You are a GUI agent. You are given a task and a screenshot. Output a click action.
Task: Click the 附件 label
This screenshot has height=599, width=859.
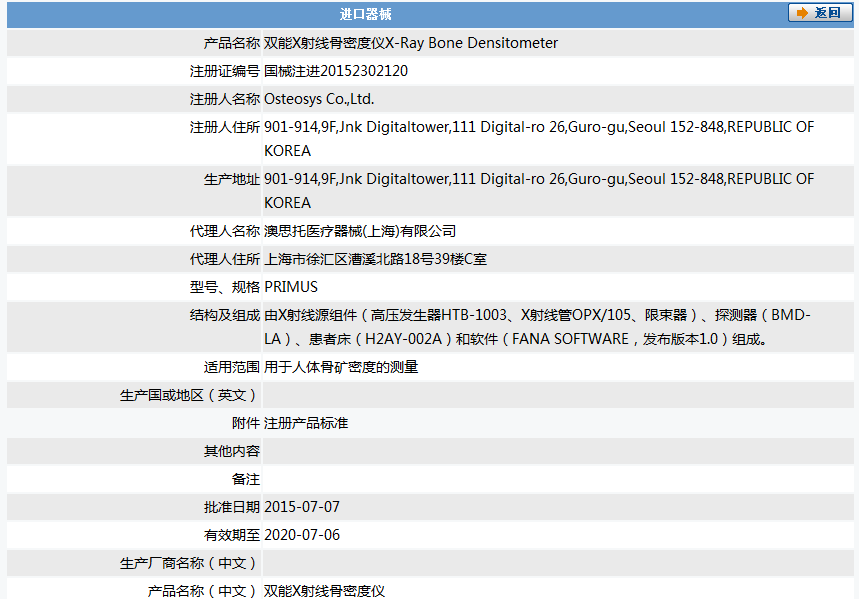245,423
